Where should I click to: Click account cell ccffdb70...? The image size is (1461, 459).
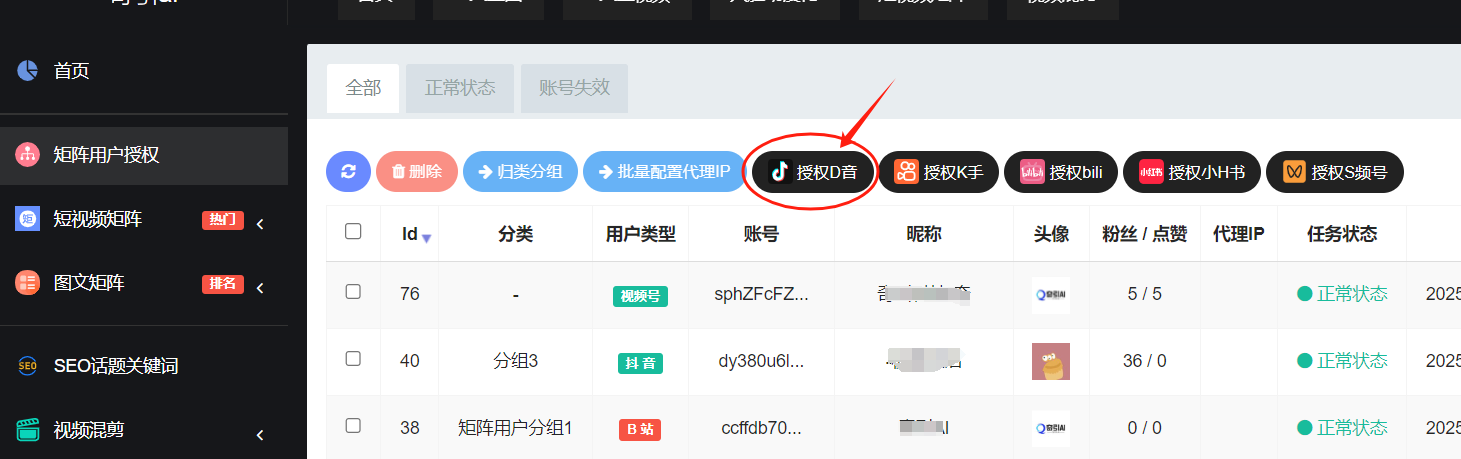coord(761,428)
